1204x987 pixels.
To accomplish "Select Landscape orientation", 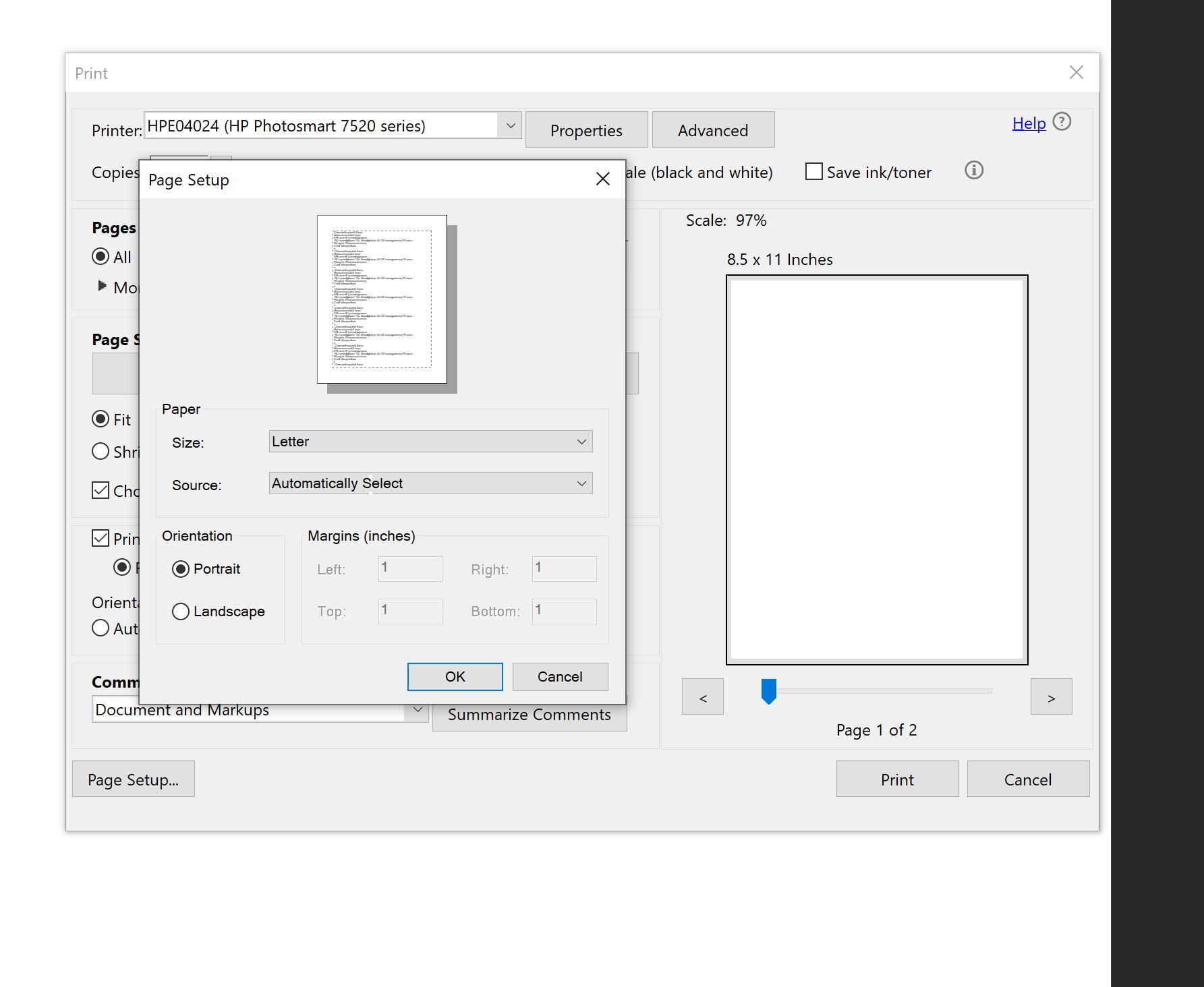I will (180, 611).
